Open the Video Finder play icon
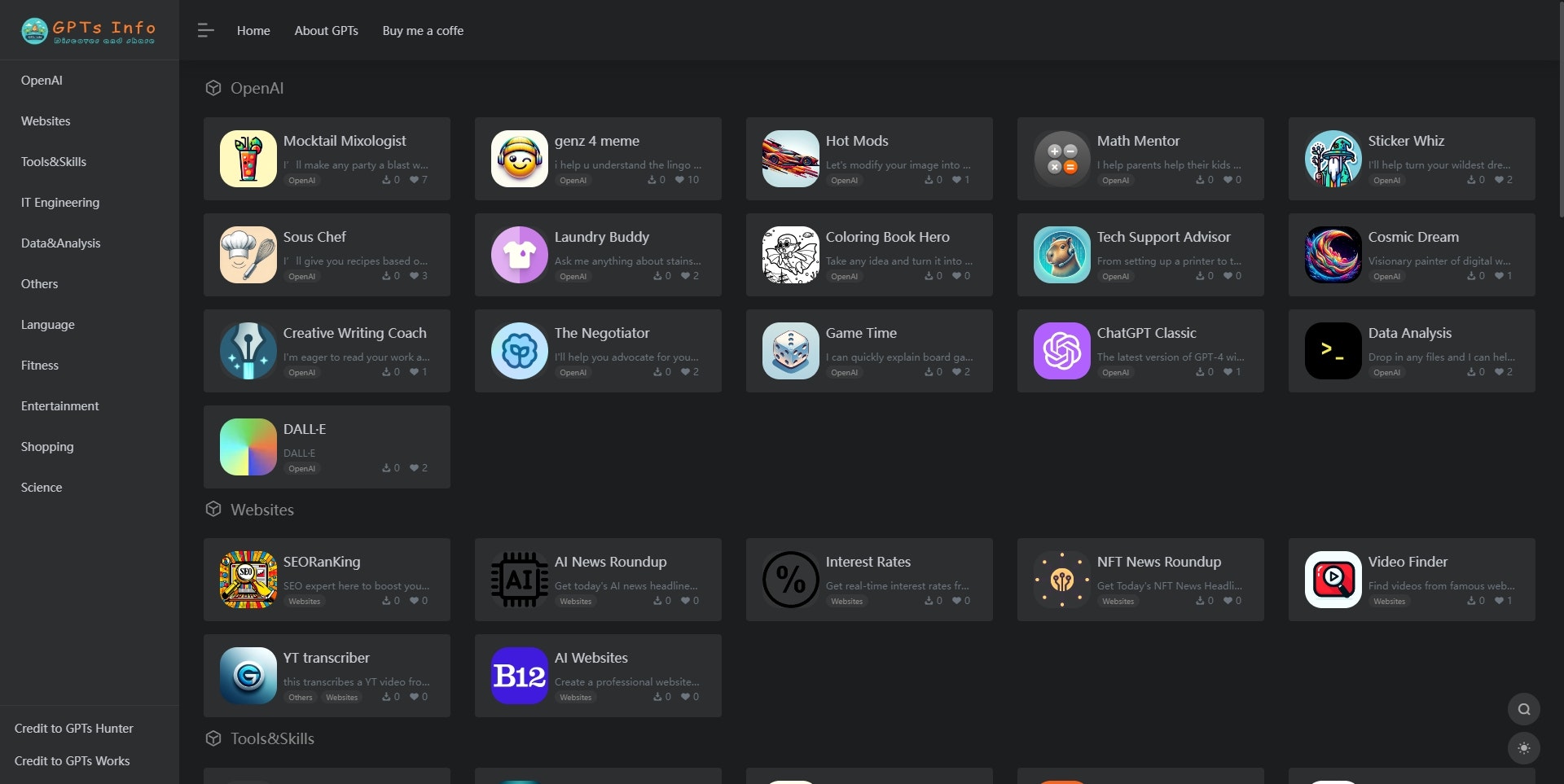 [x=1333, y=580]
